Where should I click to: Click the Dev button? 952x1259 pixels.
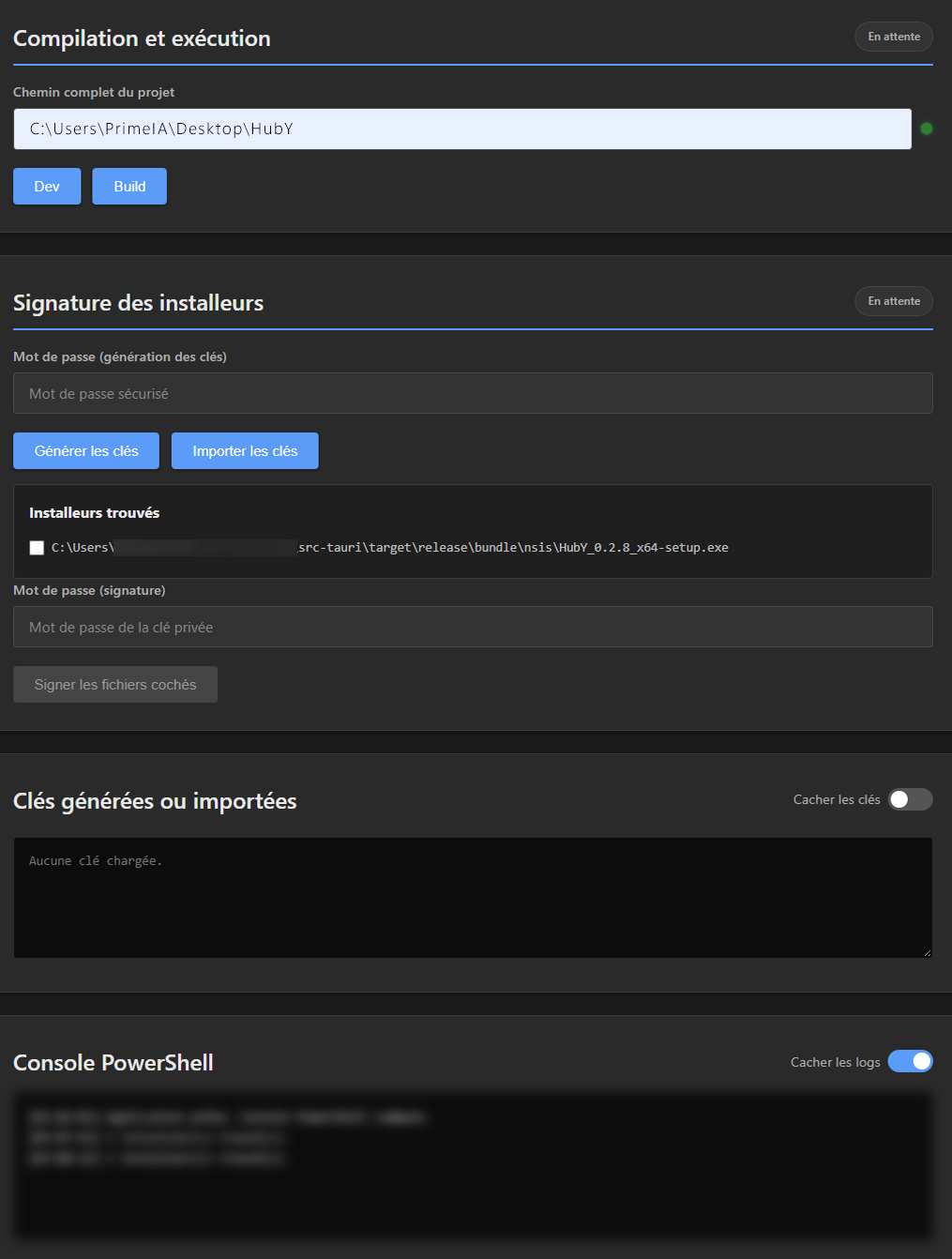(x=47, y=186)
